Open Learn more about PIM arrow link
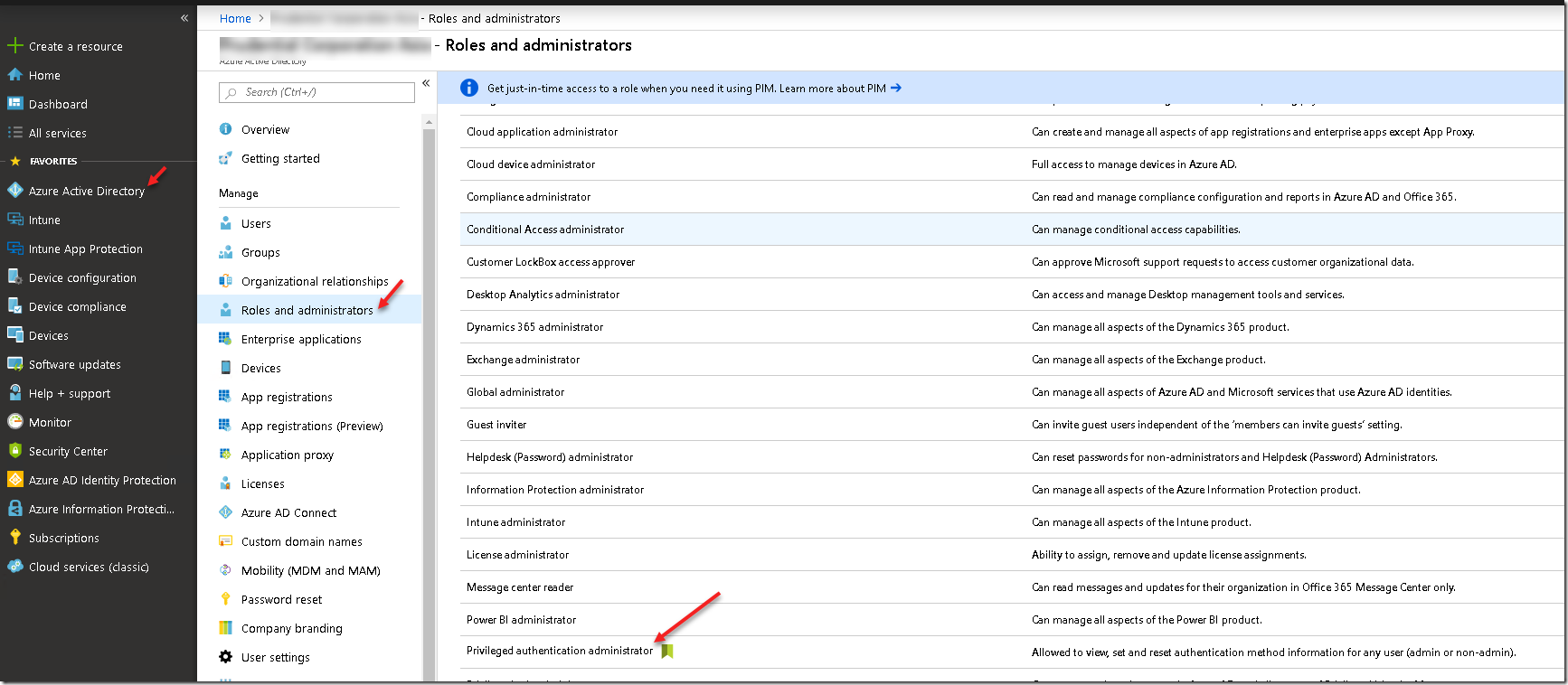1568x685 pixels. tap(896, 88)
